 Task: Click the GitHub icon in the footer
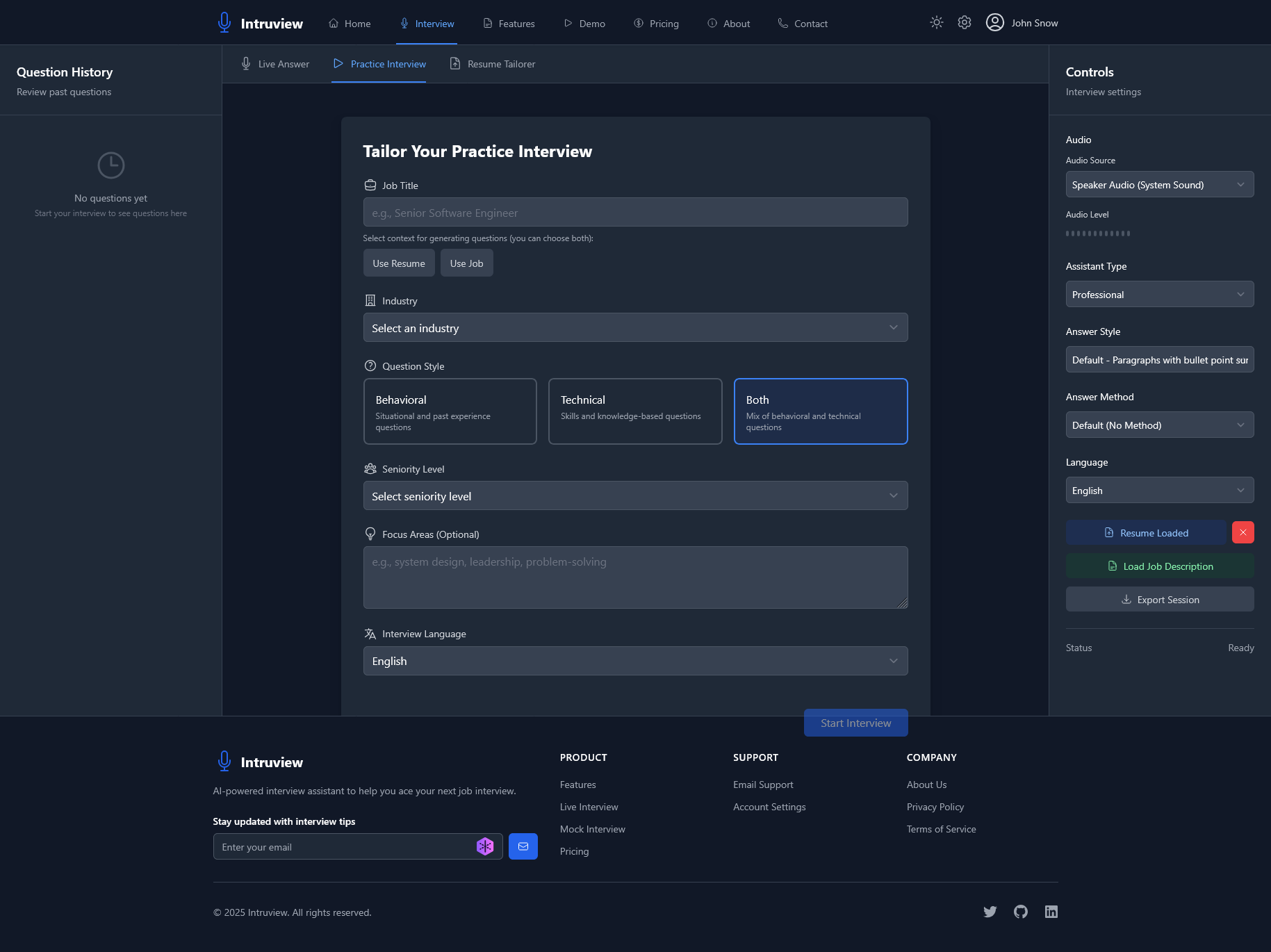click(1021, 912)
